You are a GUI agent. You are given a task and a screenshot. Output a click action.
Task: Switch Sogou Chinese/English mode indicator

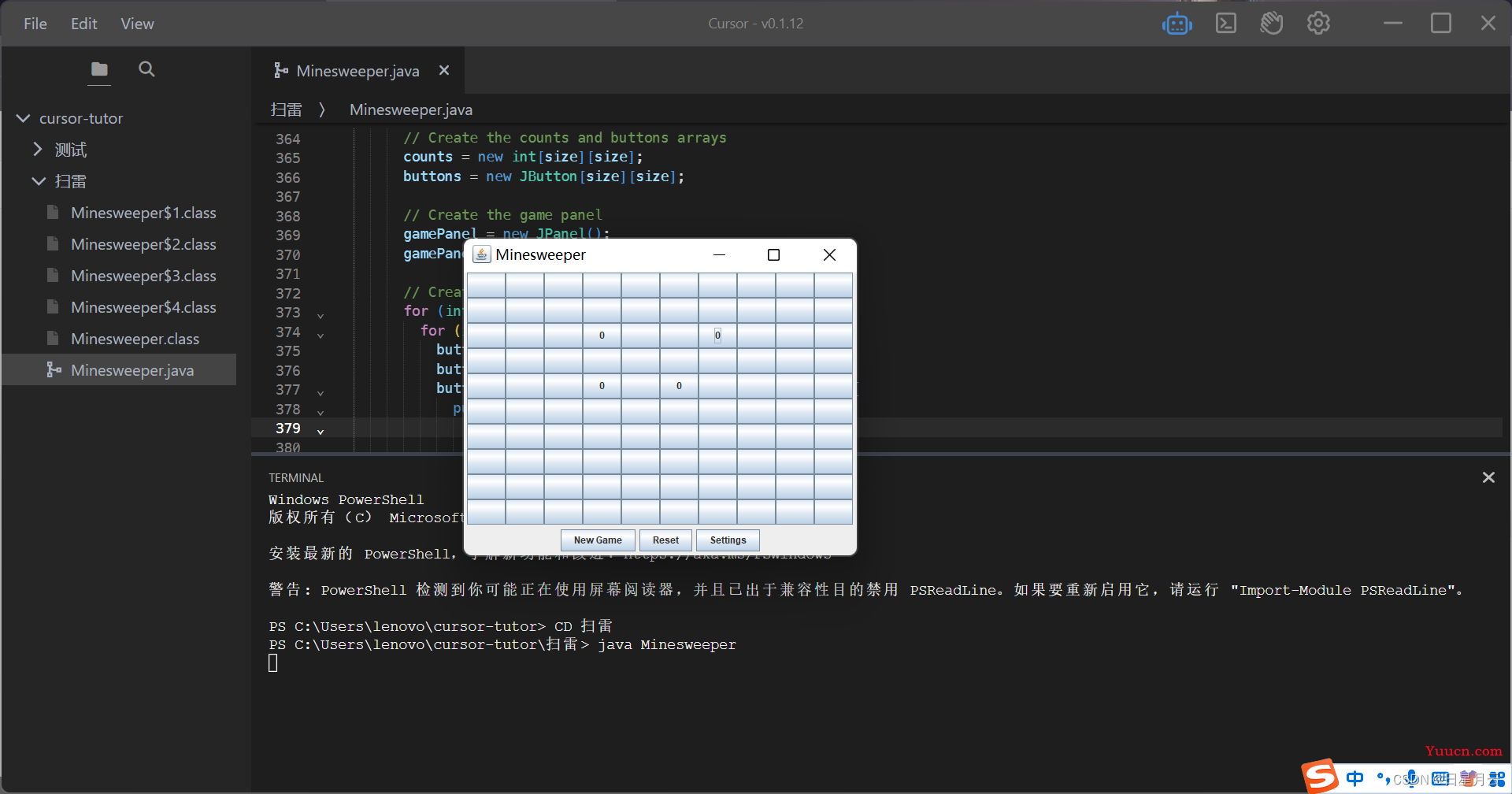coord(1354,778)
